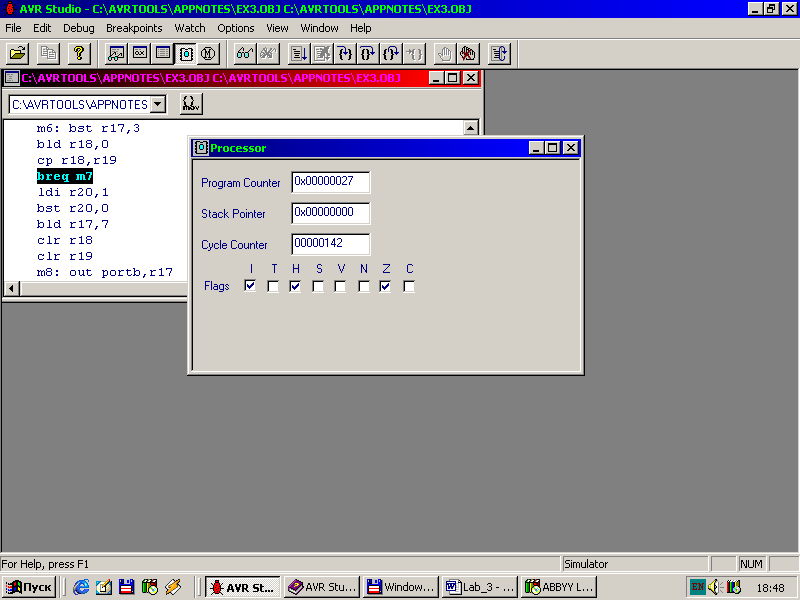Click the rightmost toolbar icon with lines and curved arrow
The image size is (800, 600).
coord(499,54)
